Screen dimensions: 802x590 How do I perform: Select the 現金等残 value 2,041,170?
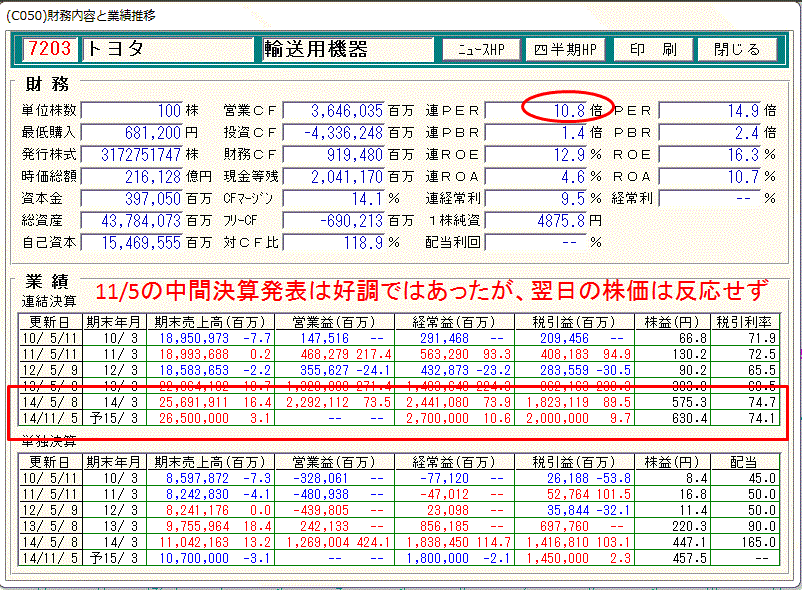click(x=333, y=176)
